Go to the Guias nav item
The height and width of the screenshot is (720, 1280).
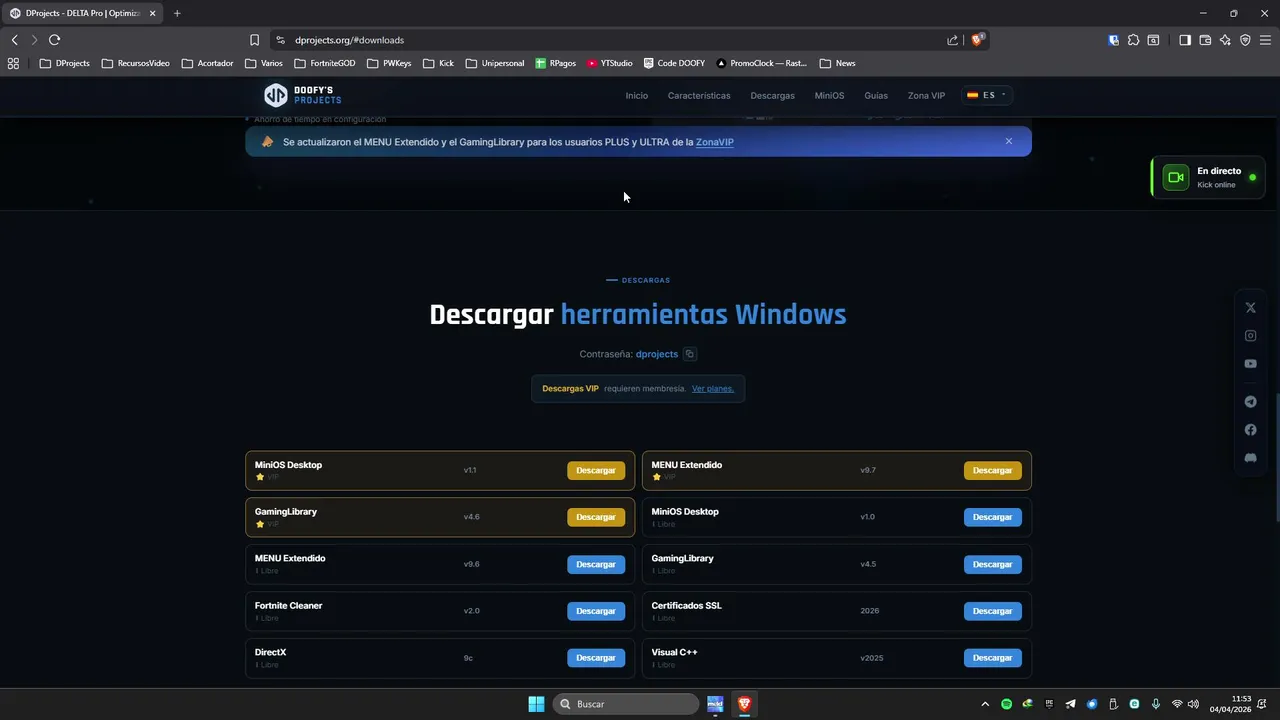[876, 95]
